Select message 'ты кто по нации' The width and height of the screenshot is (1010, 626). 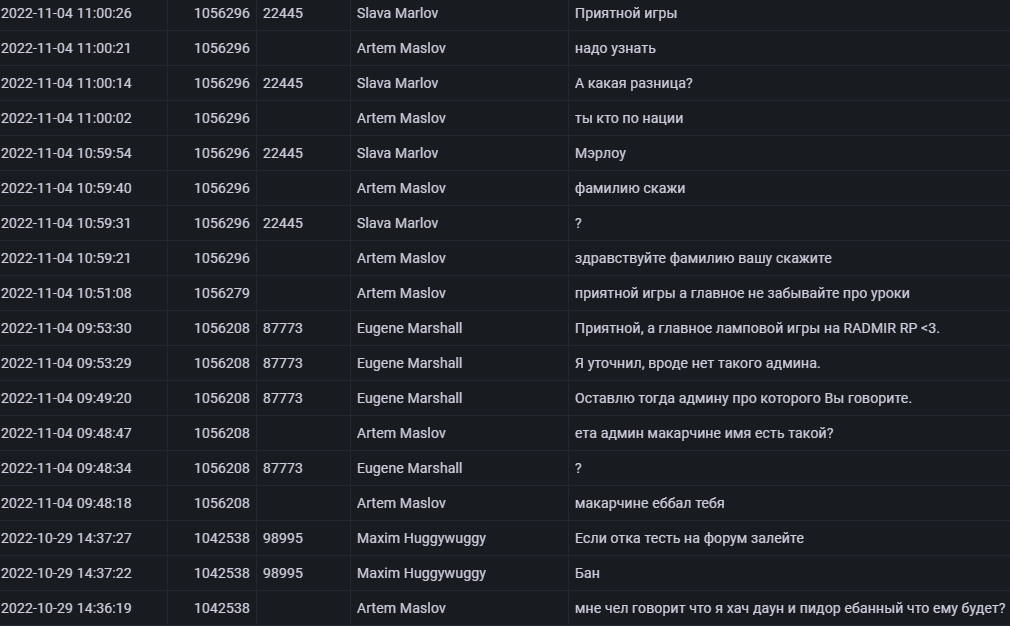(629, 119)
